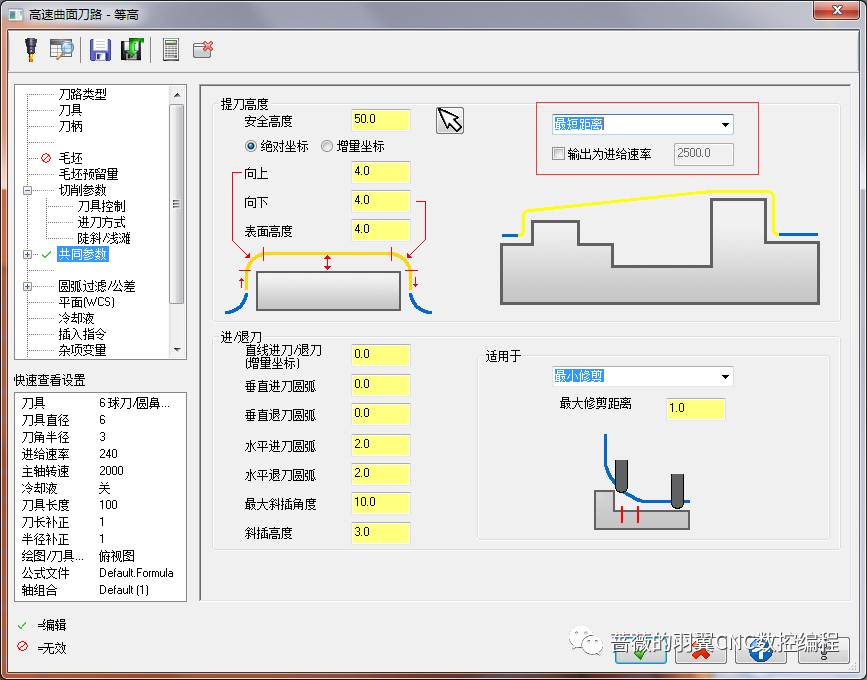Click the tree vertical scrollbar thumb
This screenshot has width=867, height=680.
(x=177, y=204)
